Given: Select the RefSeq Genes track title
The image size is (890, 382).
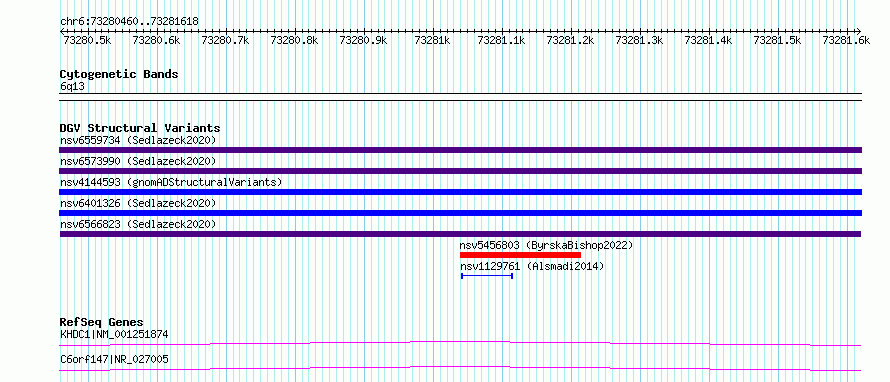Looking at the screenshot, I should point(102,322).
